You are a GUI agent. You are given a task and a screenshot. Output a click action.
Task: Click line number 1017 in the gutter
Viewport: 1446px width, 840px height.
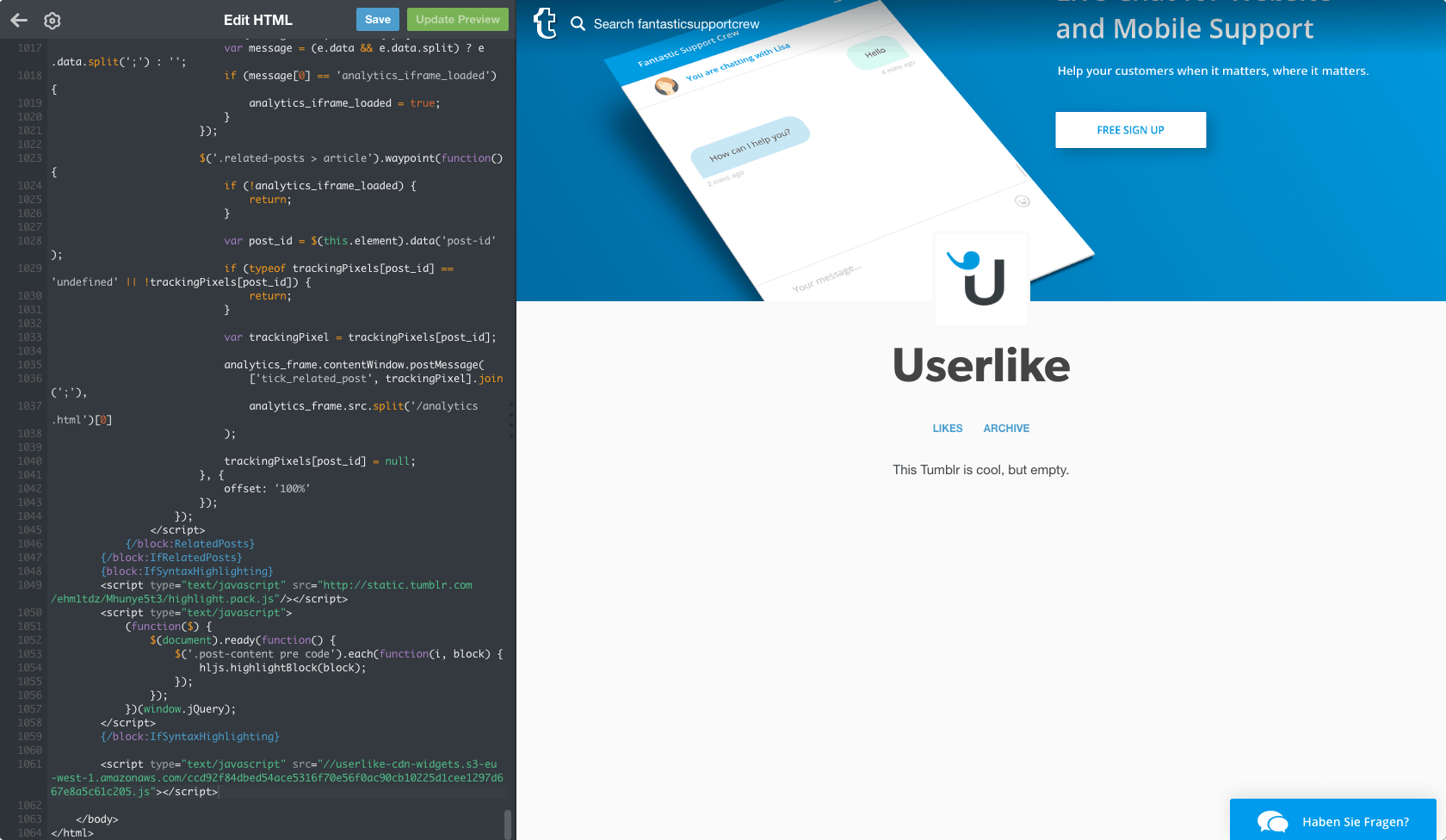29,48
